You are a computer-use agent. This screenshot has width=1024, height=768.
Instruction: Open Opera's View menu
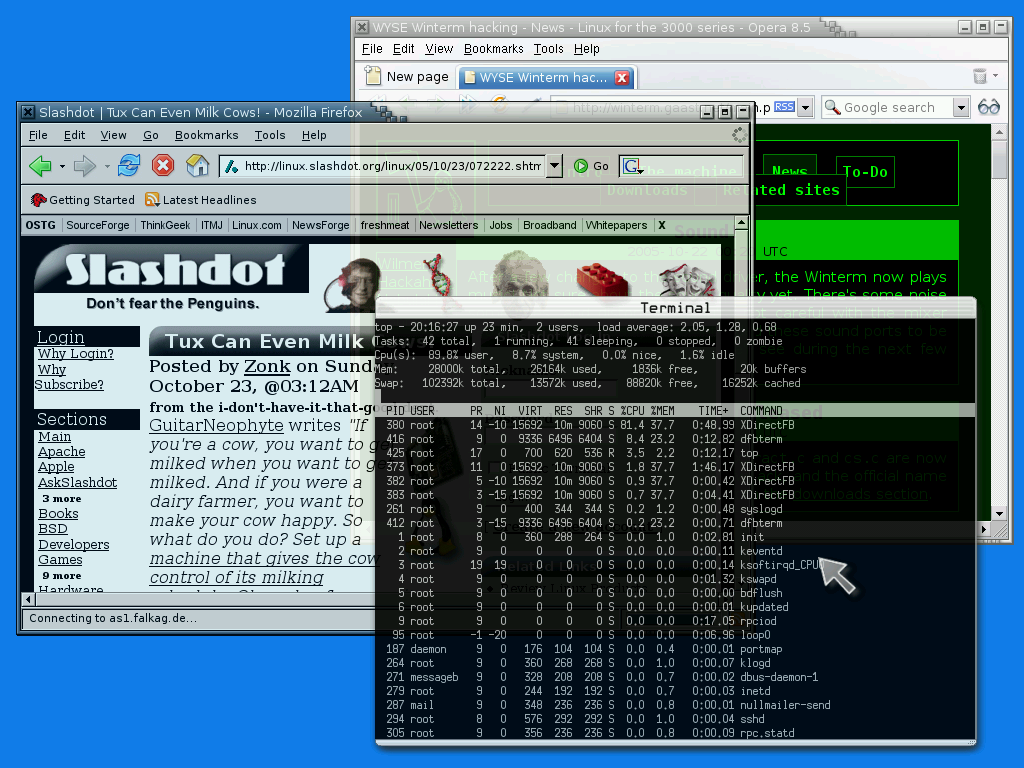[439, 49]
